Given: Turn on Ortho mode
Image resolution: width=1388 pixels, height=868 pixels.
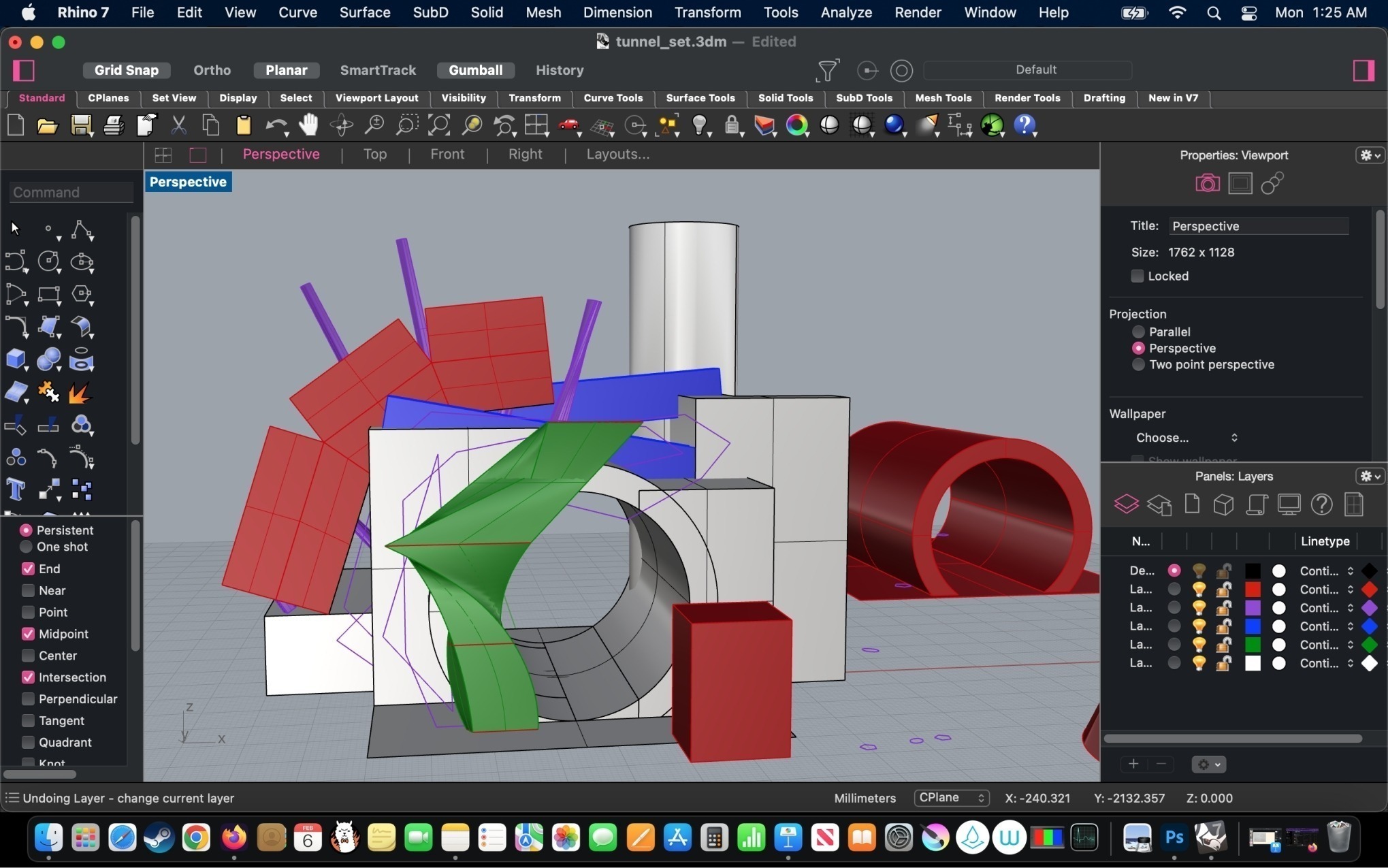Looking at the screenshot, I should click(212, 70).
